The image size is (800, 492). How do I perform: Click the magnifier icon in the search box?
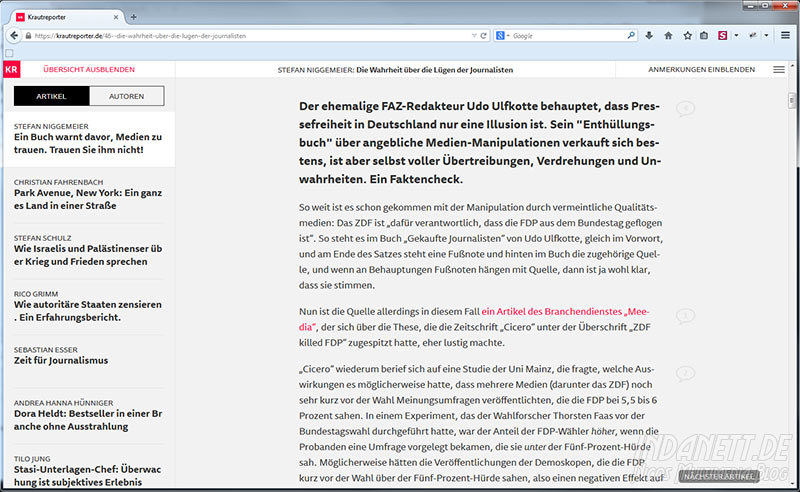click(631, 35)
